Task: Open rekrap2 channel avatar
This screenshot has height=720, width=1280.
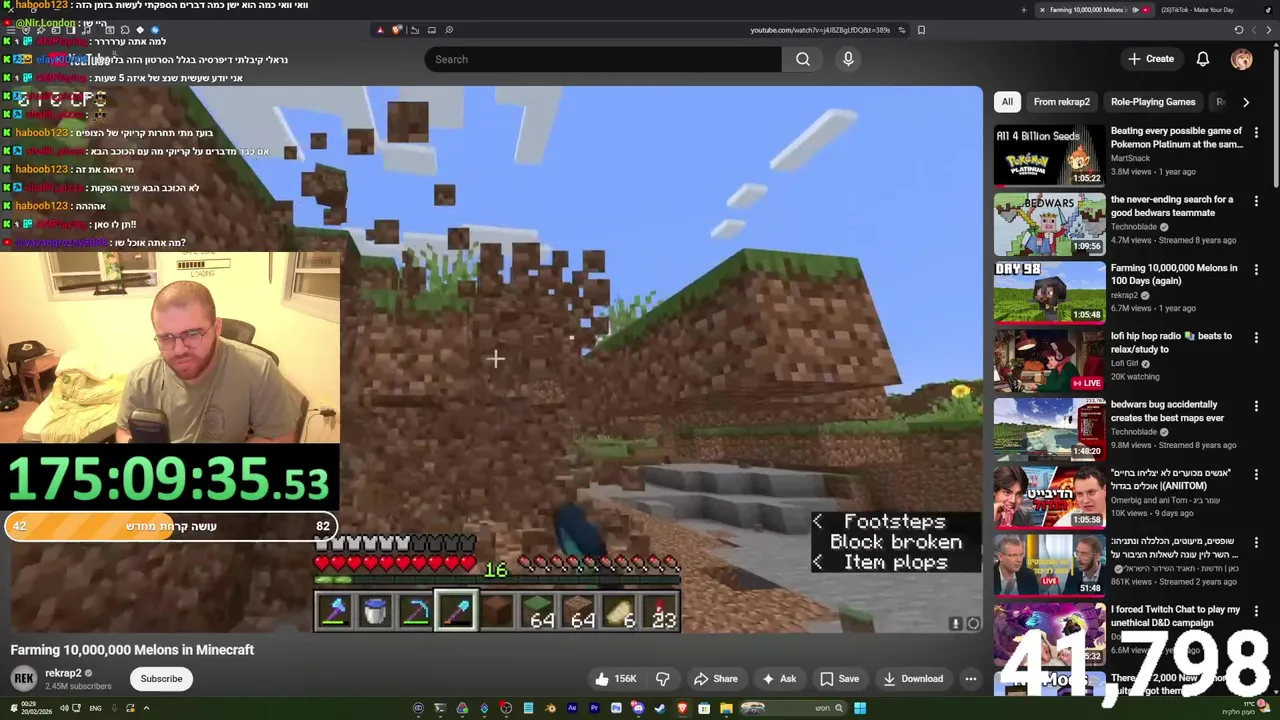Action: (24, 679)
